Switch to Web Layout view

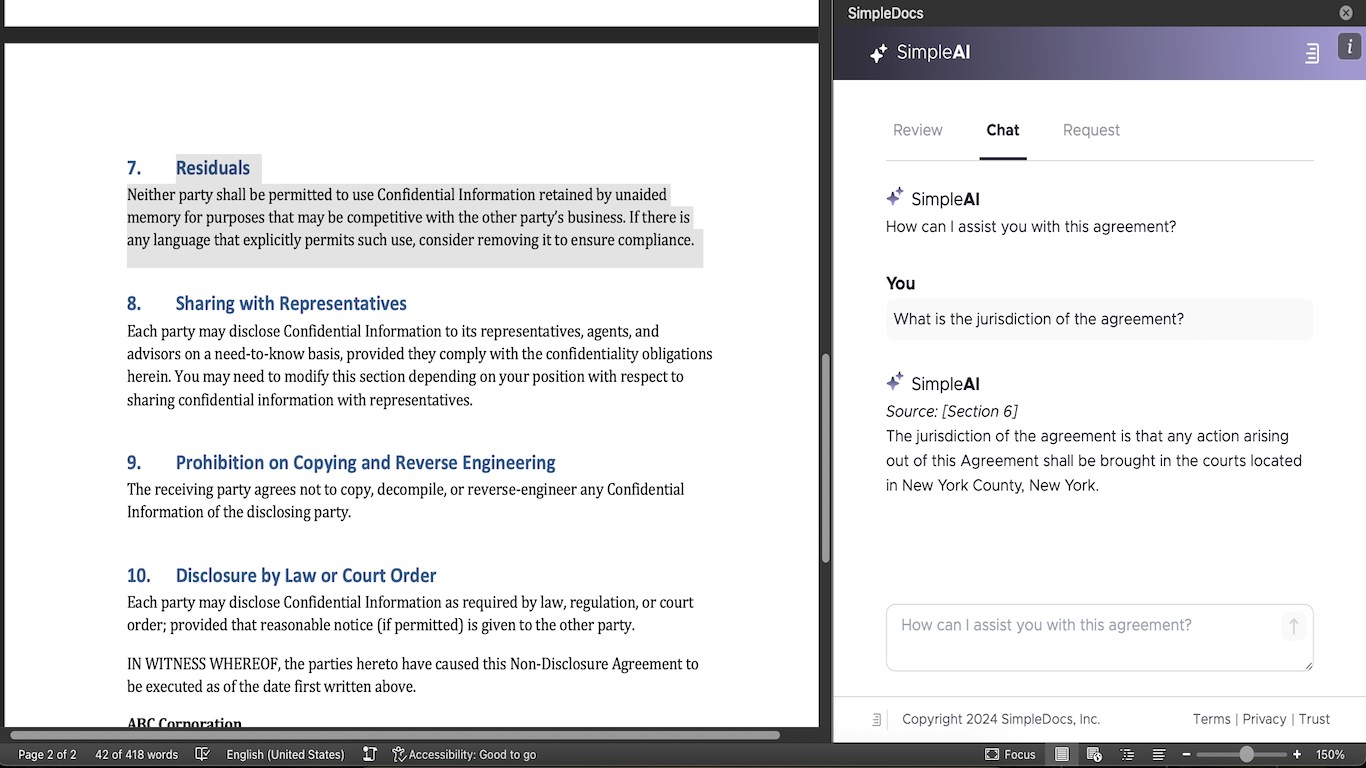(x=1094, y=754)
